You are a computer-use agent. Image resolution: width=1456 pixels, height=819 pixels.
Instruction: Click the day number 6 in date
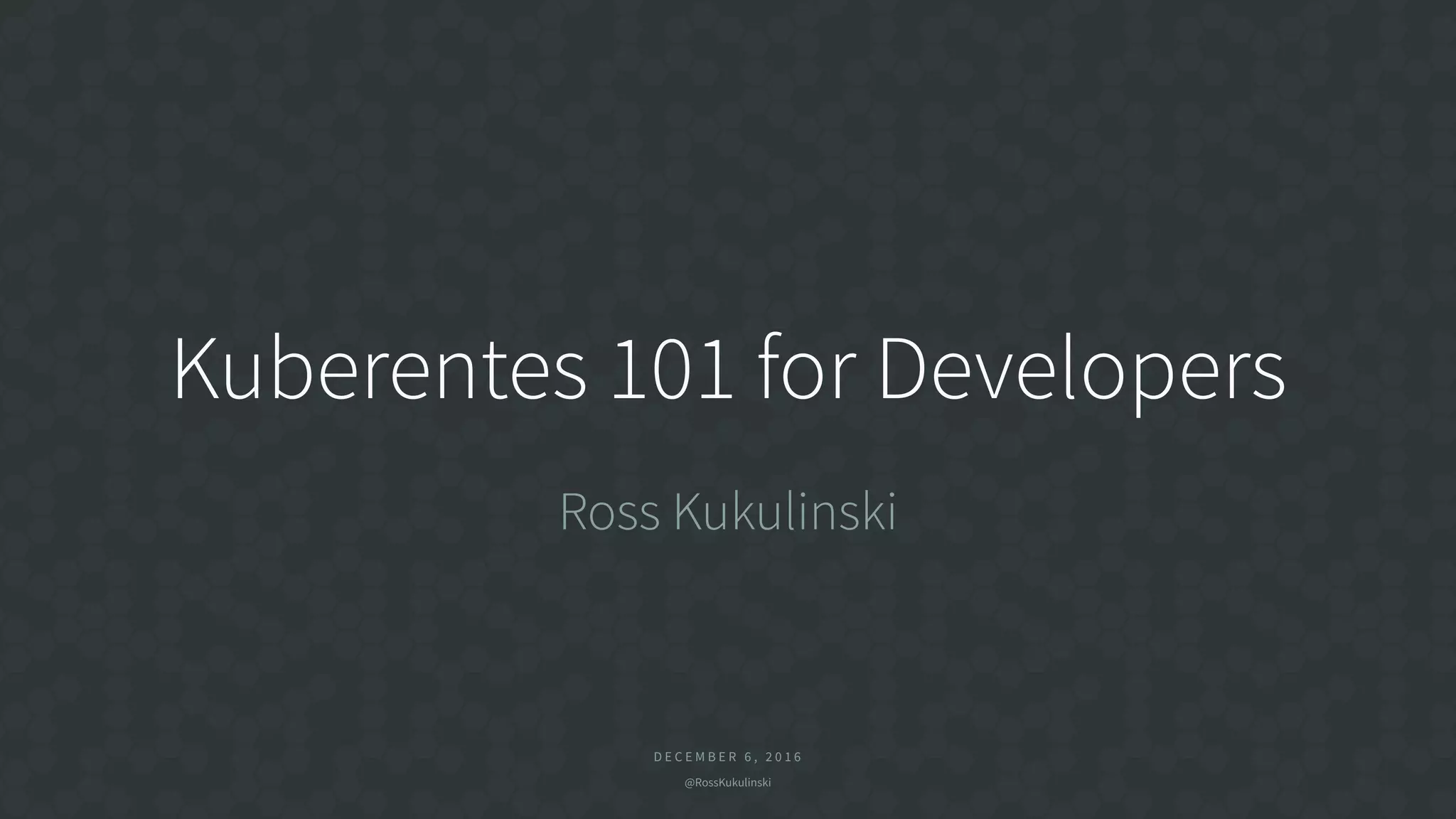747,757
